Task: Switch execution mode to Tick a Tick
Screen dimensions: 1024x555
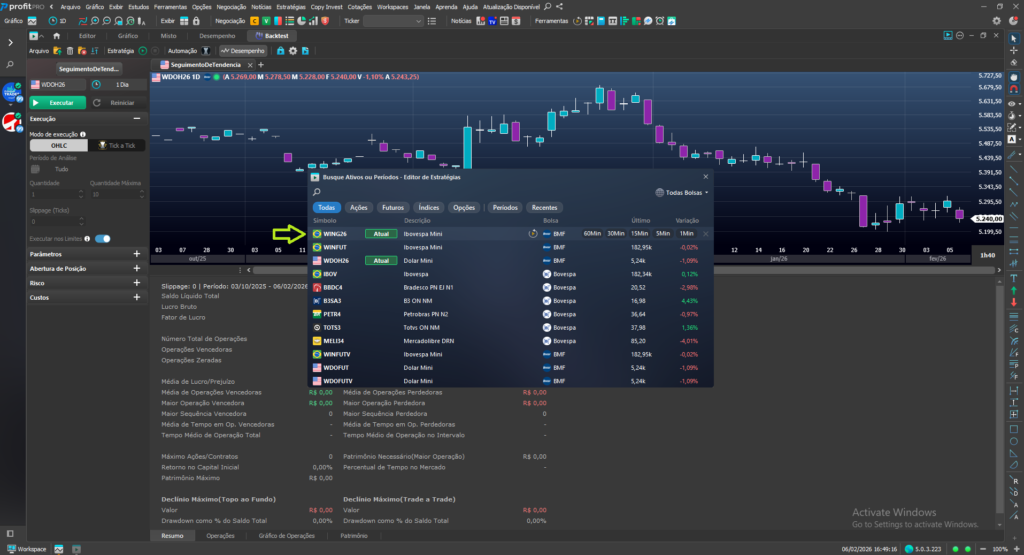Action: [117, 145]
